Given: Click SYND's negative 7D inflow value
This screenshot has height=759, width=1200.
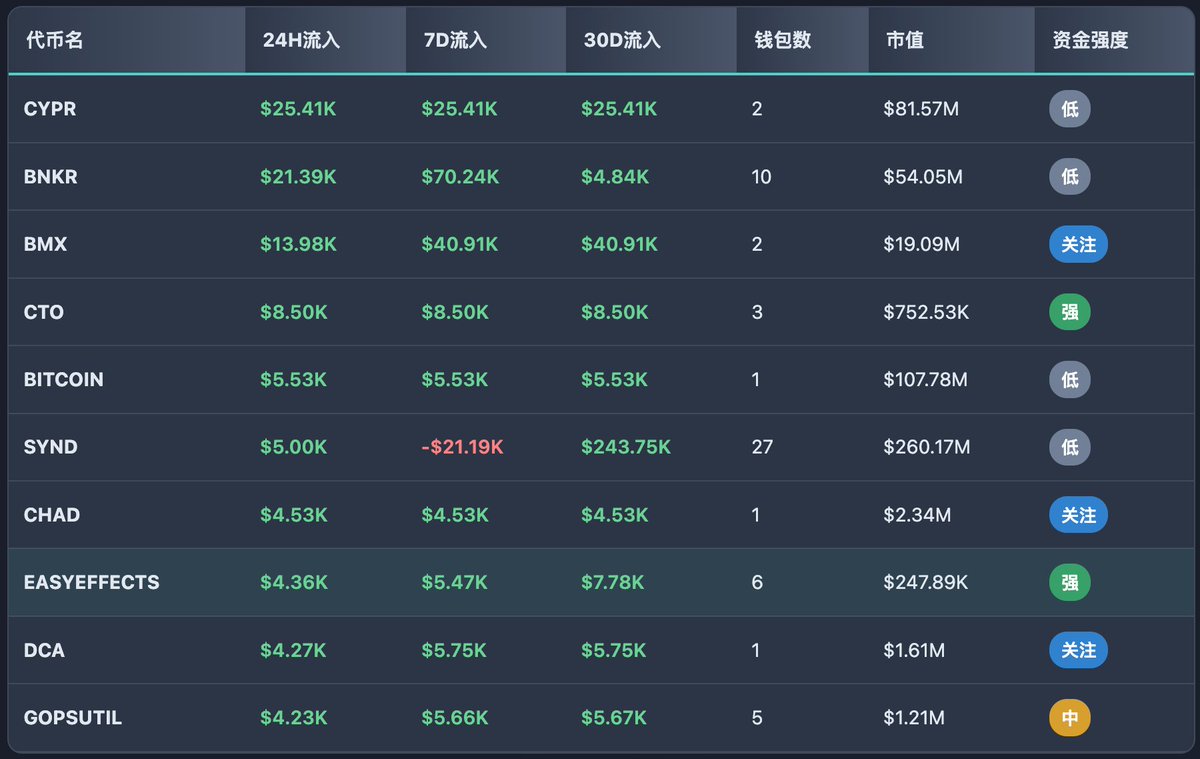Looking at the screenshot, I should [462, 447].
